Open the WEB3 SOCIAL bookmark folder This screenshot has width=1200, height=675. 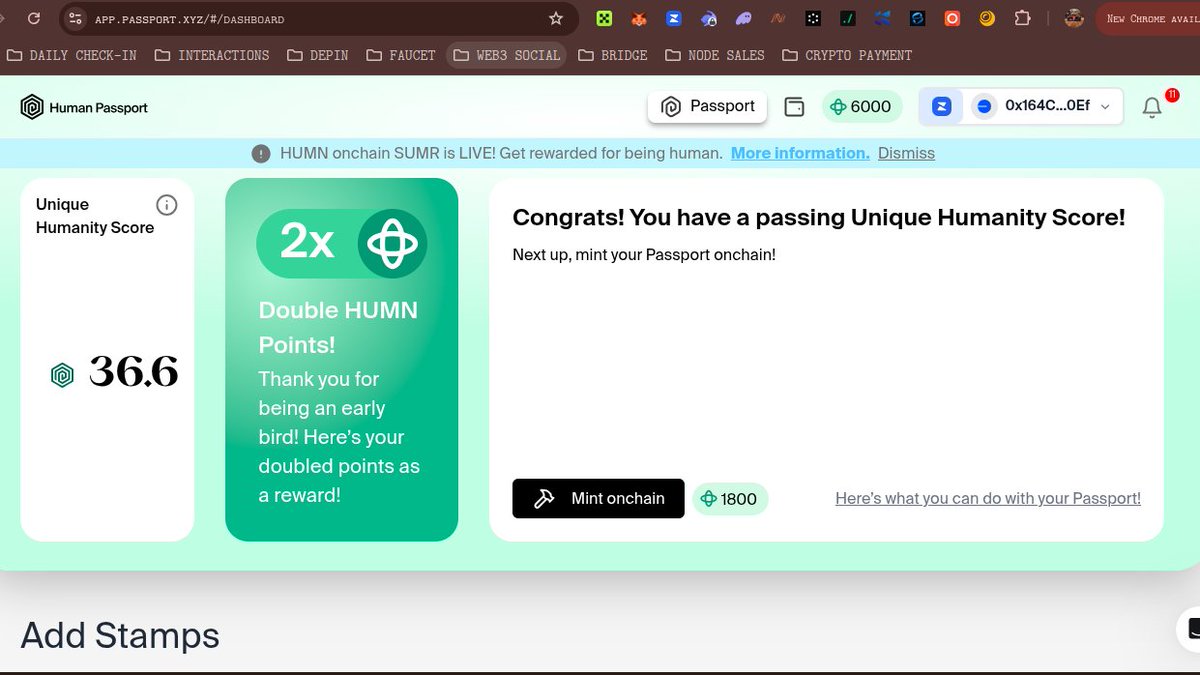[506, 55]
